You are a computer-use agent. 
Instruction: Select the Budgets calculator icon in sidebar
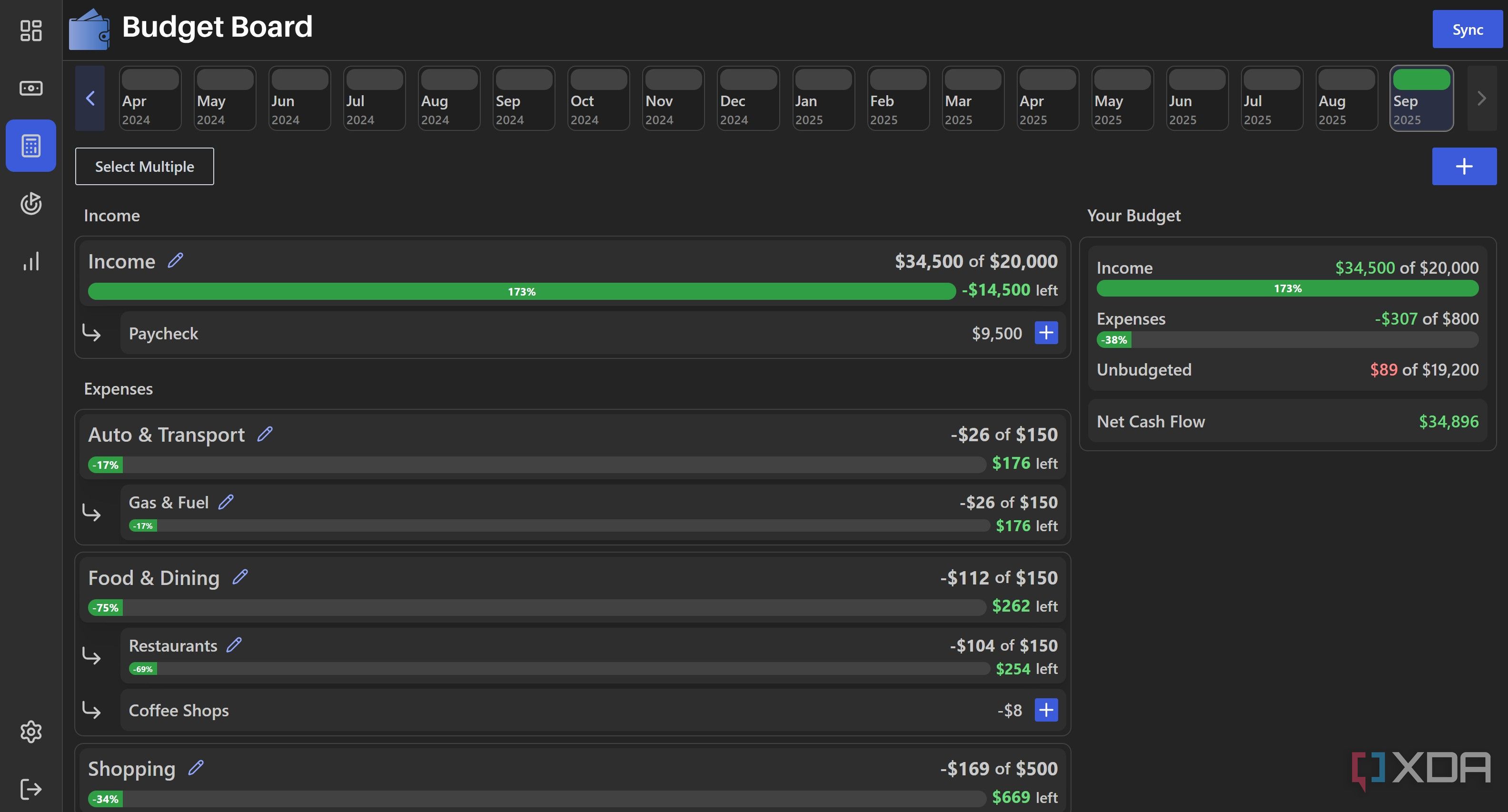31,146
